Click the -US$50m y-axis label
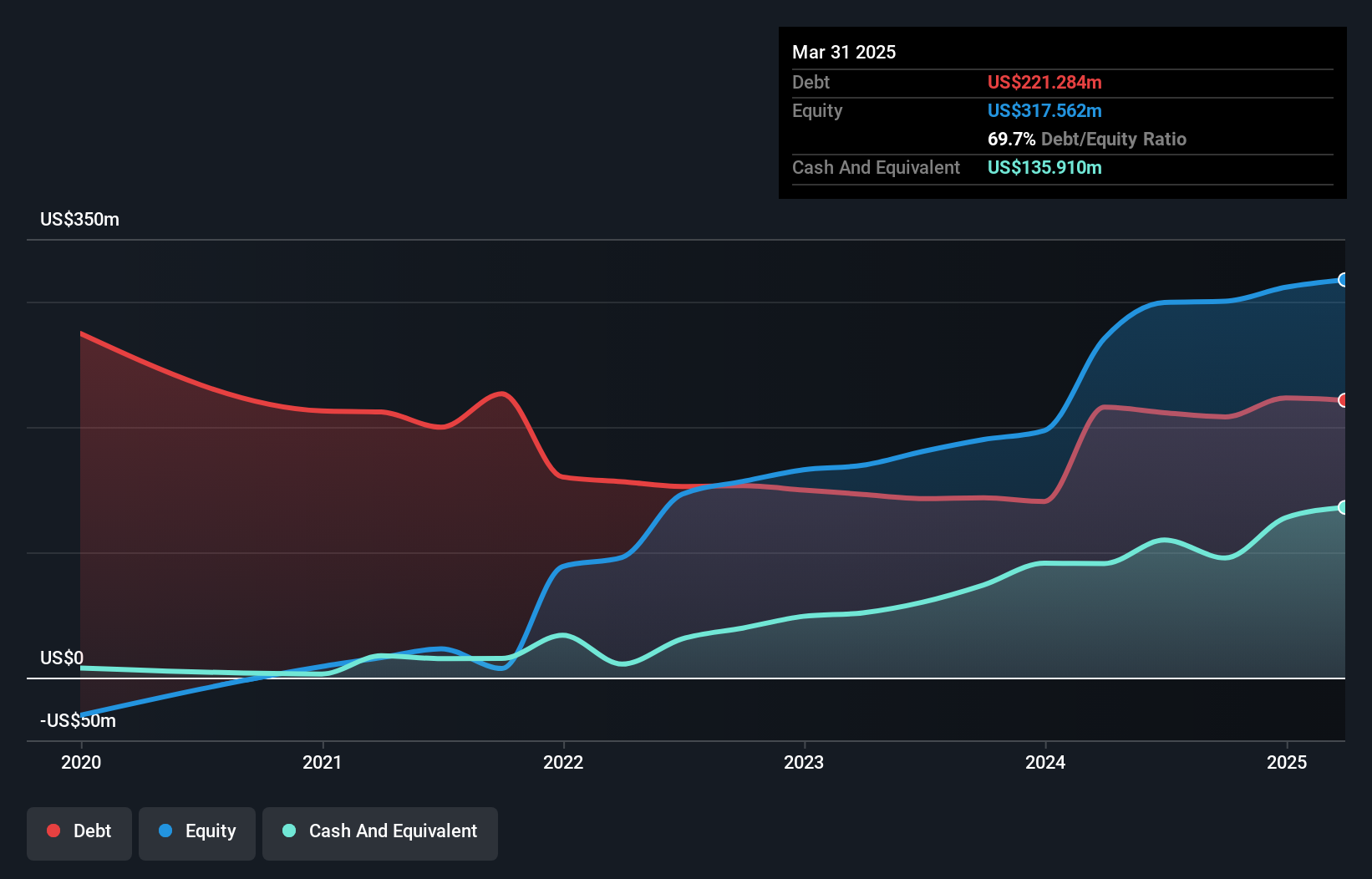Viewport: 1372px width, 879px height. tap(78, 721)
